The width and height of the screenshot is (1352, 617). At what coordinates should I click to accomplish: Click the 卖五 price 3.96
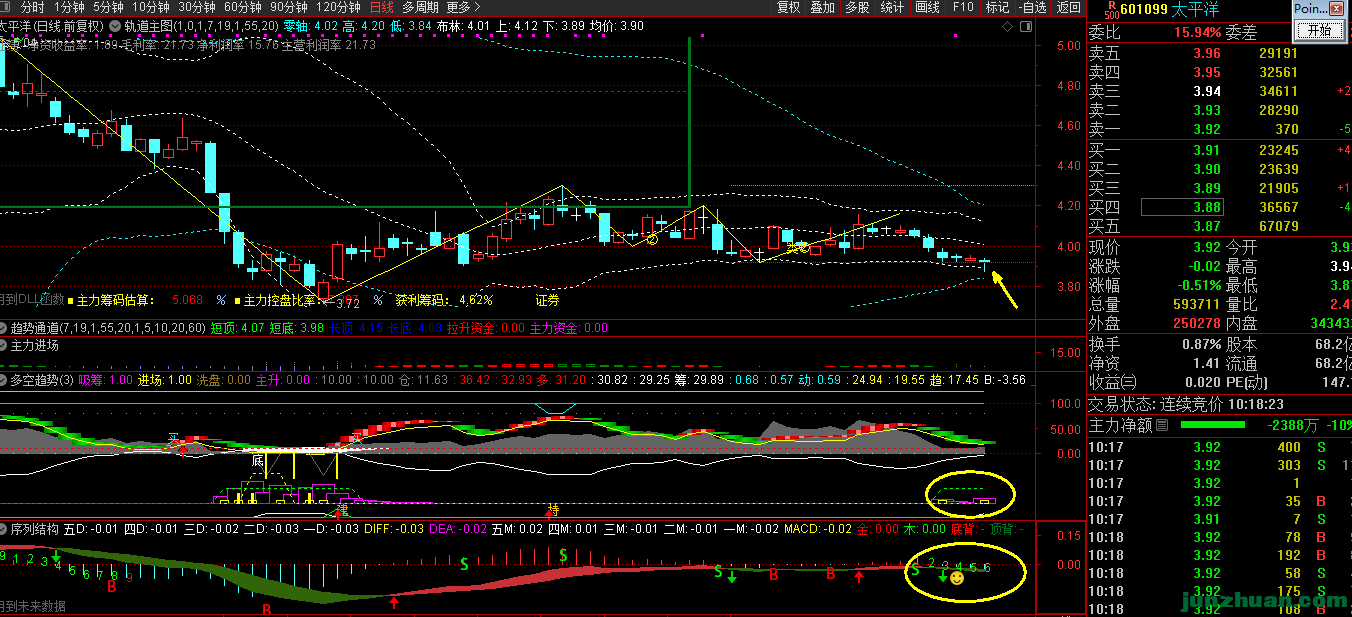(1207, 53)
